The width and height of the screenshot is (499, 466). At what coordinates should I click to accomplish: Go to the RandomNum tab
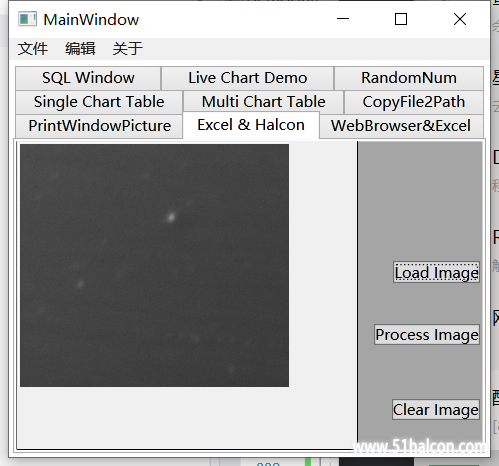pos(409,78)
